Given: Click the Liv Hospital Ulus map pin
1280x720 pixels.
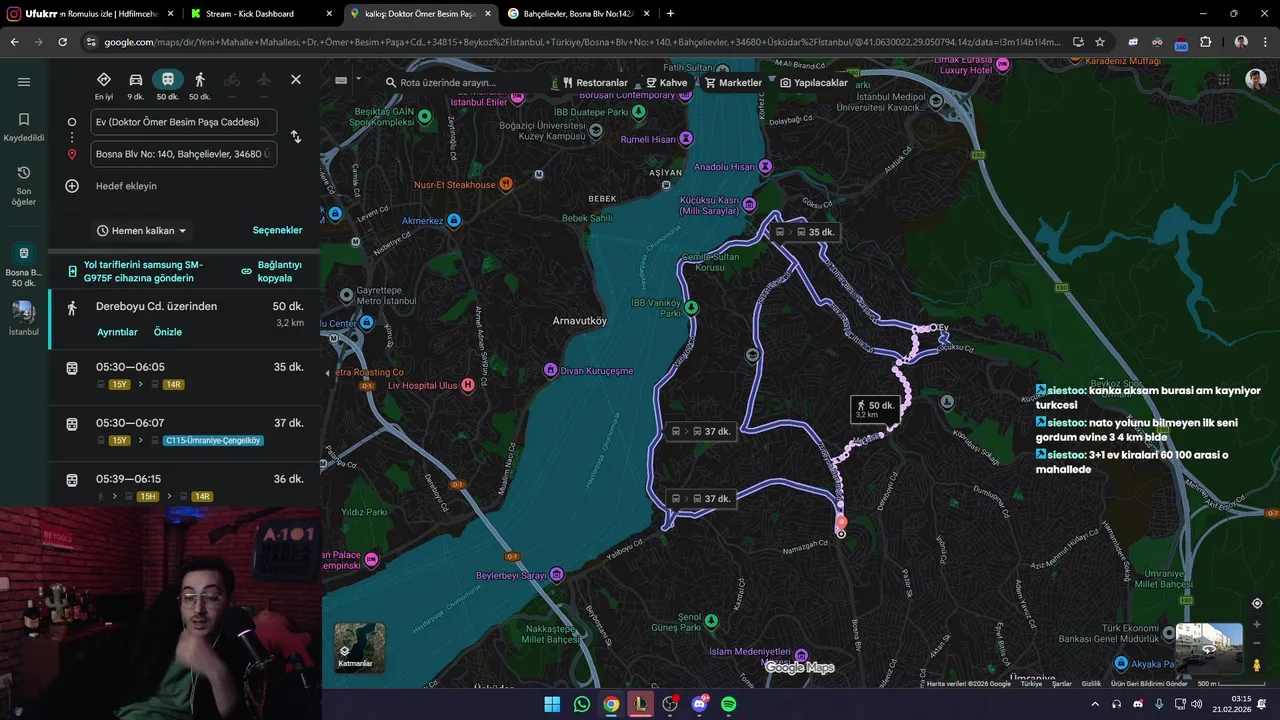Looking at the screenshot, I should [x=468, y=385].
